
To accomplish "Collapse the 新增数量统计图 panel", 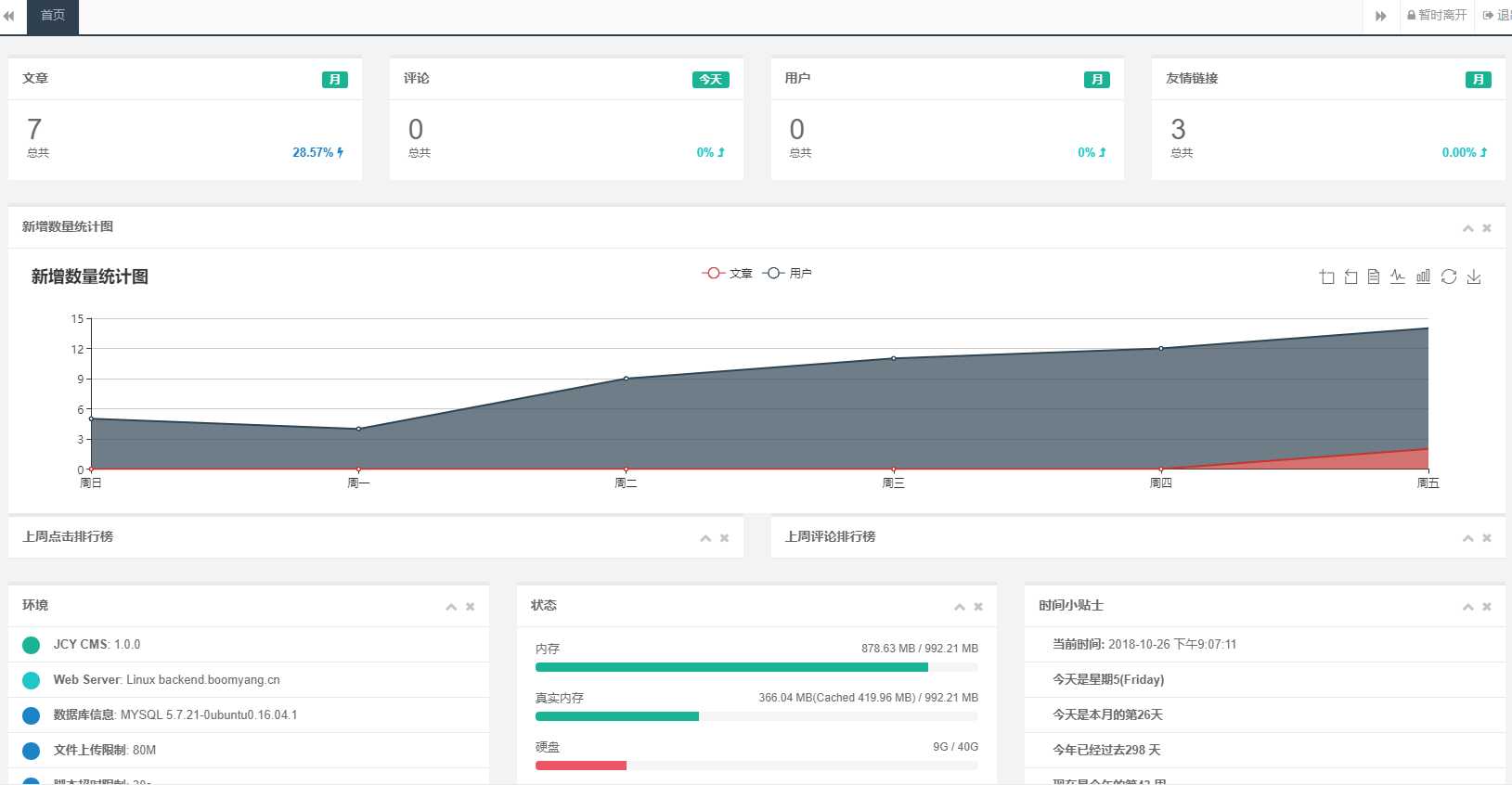I will [1467, 228].
